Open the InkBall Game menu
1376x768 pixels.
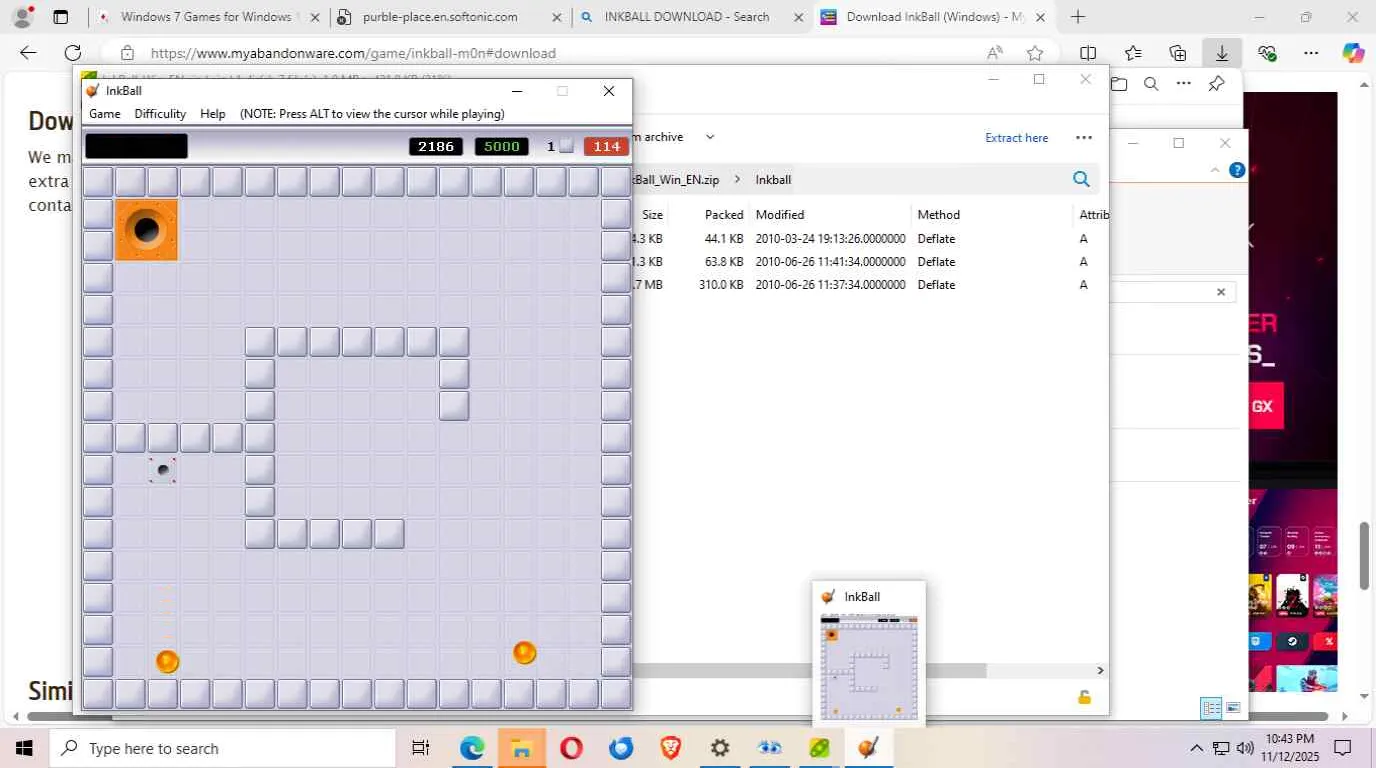coord(105,114)
